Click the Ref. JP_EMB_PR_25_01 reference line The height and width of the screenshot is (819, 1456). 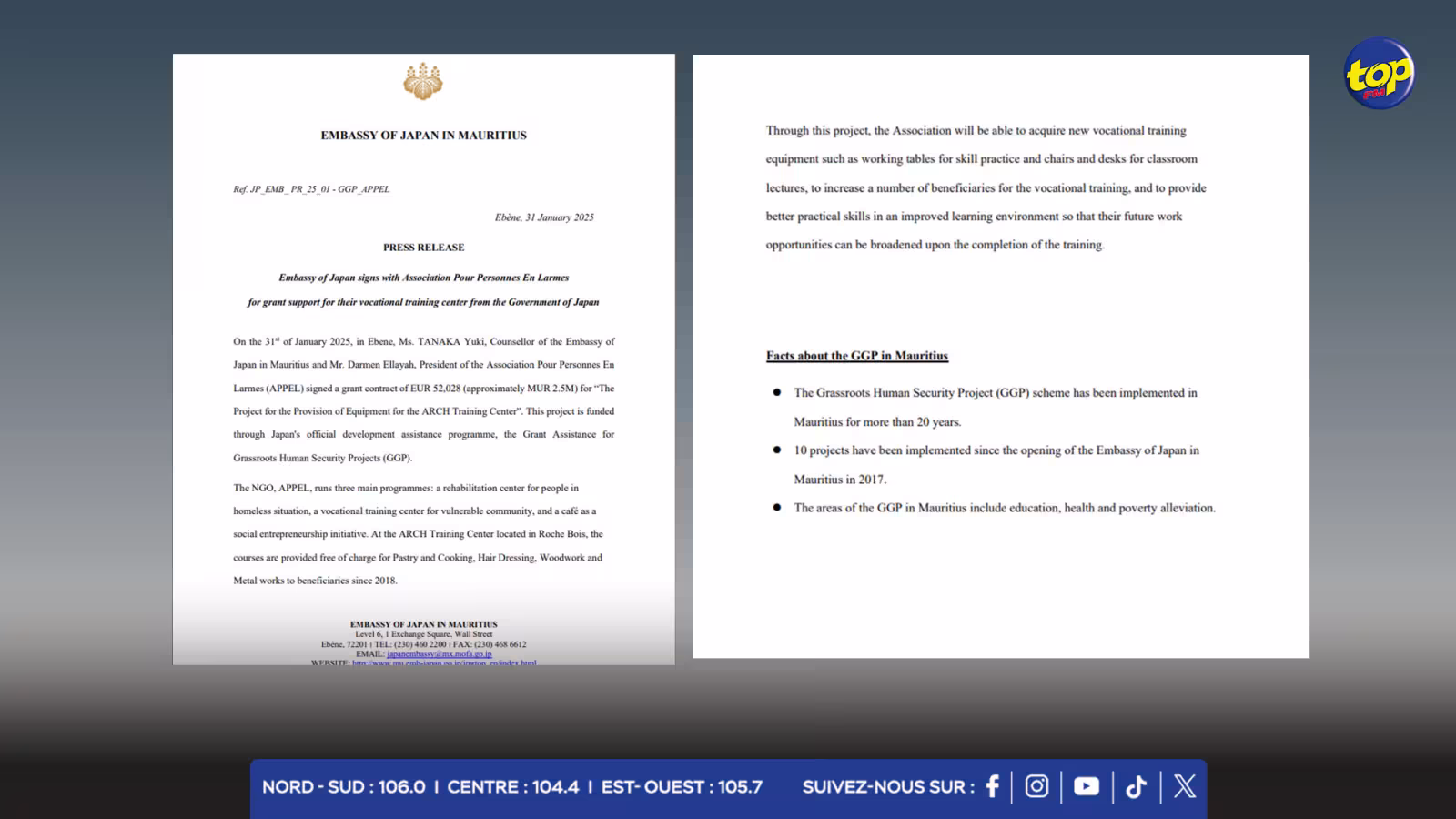click(311, 189)
